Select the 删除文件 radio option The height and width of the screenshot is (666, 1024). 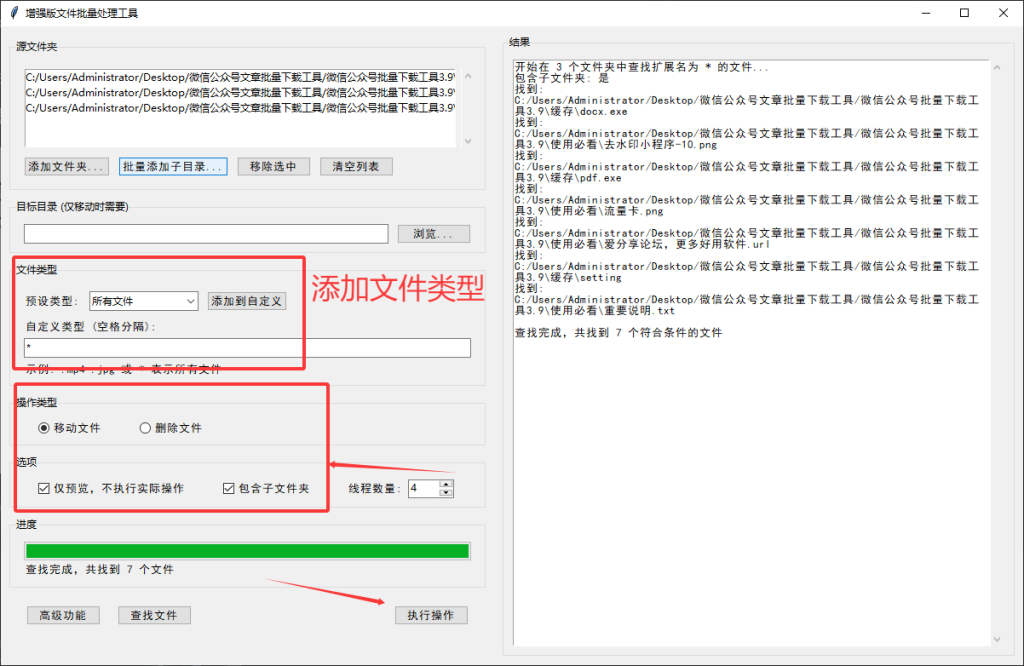click(145, 428)
